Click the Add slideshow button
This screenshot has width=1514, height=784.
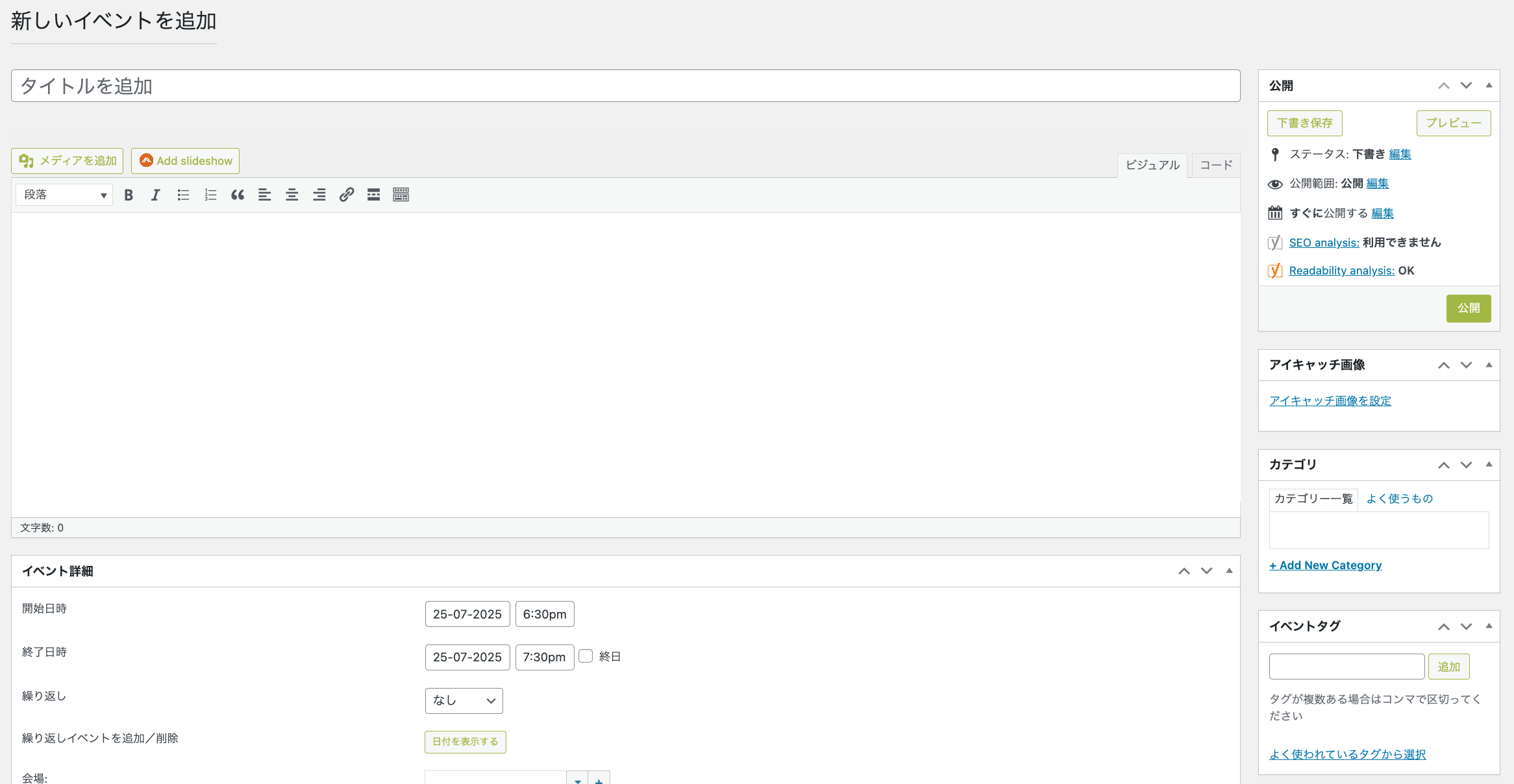(x=186, y=161)
